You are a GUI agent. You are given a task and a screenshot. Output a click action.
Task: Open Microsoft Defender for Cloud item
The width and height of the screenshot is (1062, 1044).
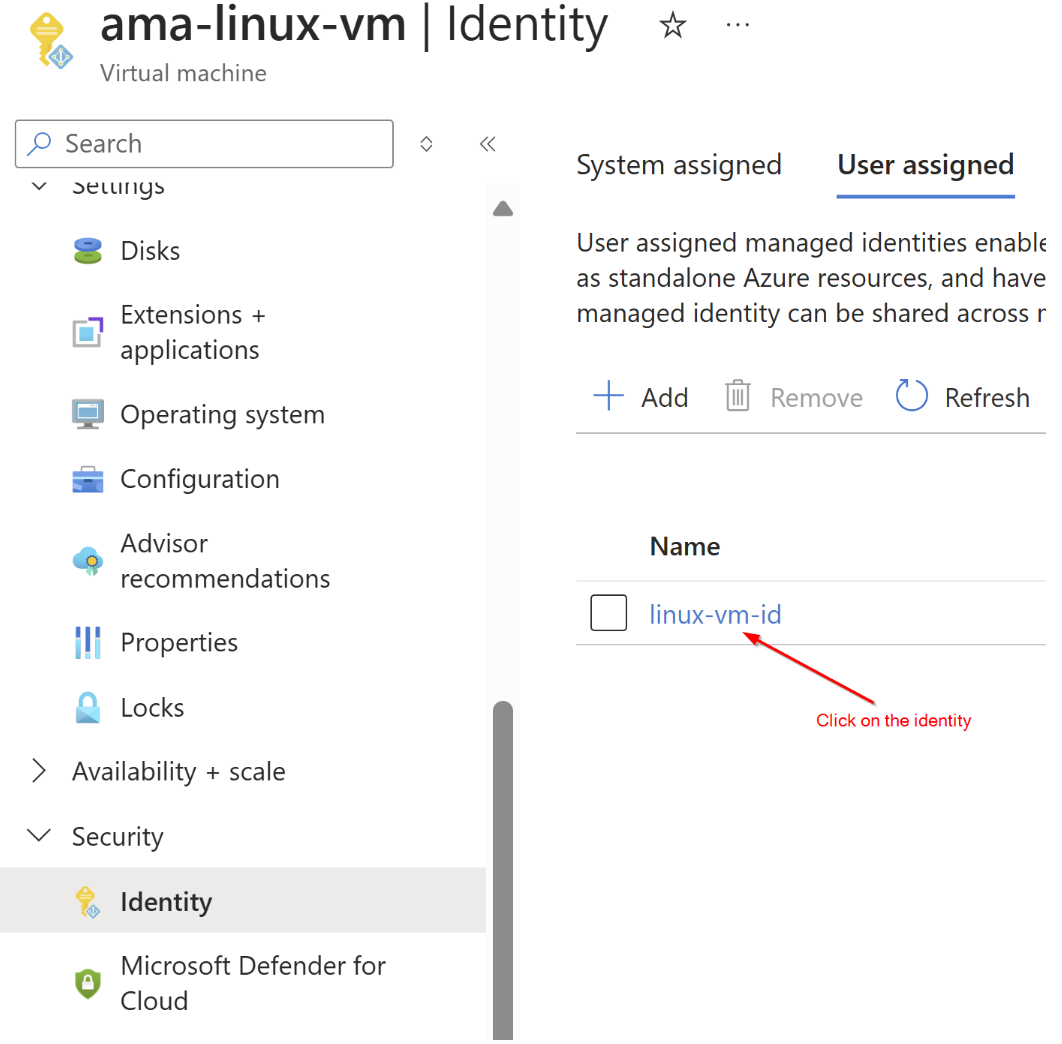click(x=253, y=983)
